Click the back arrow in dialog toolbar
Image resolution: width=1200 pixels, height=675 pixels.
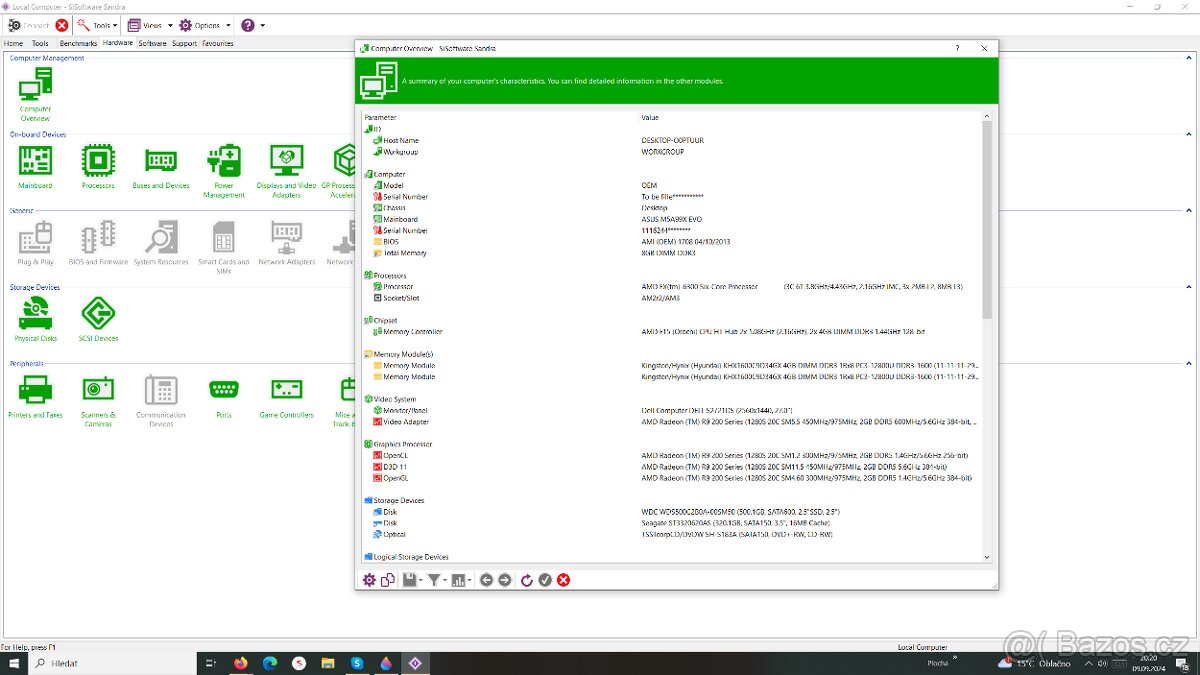[x=486, y=580]
